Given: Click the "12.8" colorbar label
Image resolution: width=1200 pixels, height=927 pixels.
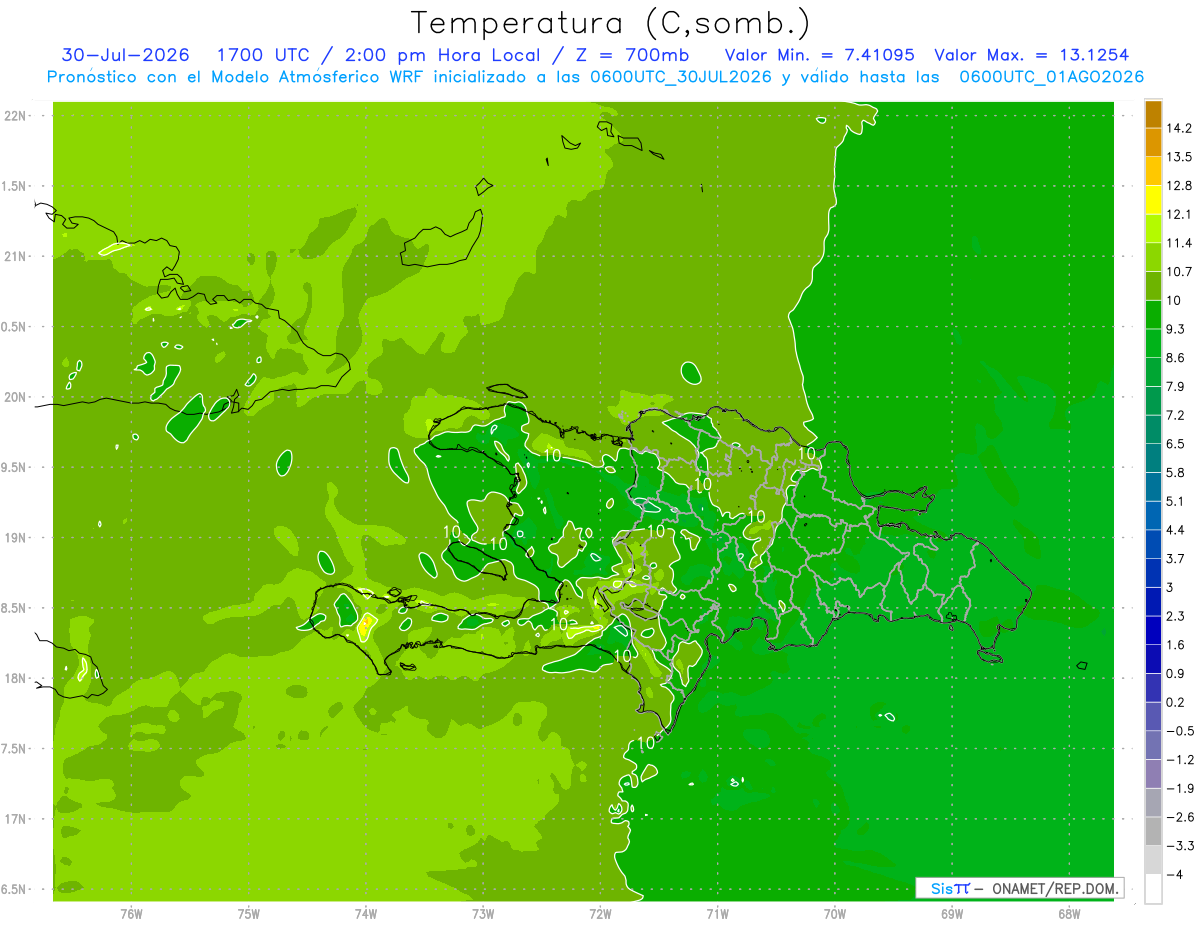Looking at the screenshot, I should pos(1179,186).
